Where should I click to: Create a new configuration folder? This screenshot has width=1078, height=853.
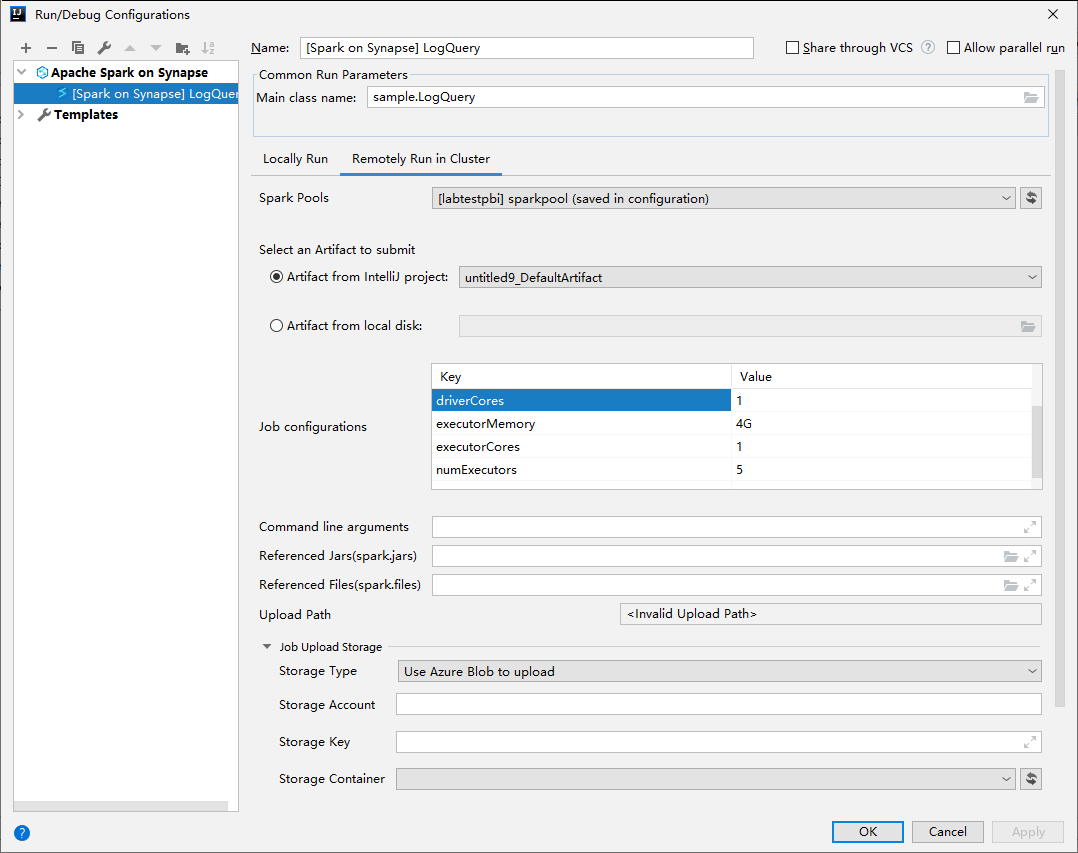tap(182, 47)
